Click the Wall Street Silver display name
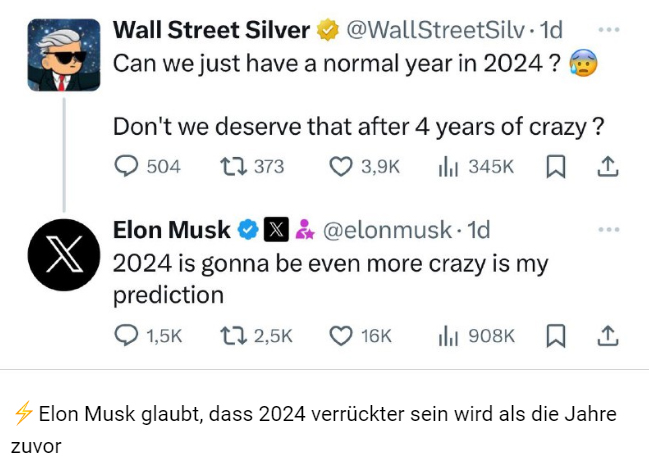649x469 pixels. pos(210,30)
